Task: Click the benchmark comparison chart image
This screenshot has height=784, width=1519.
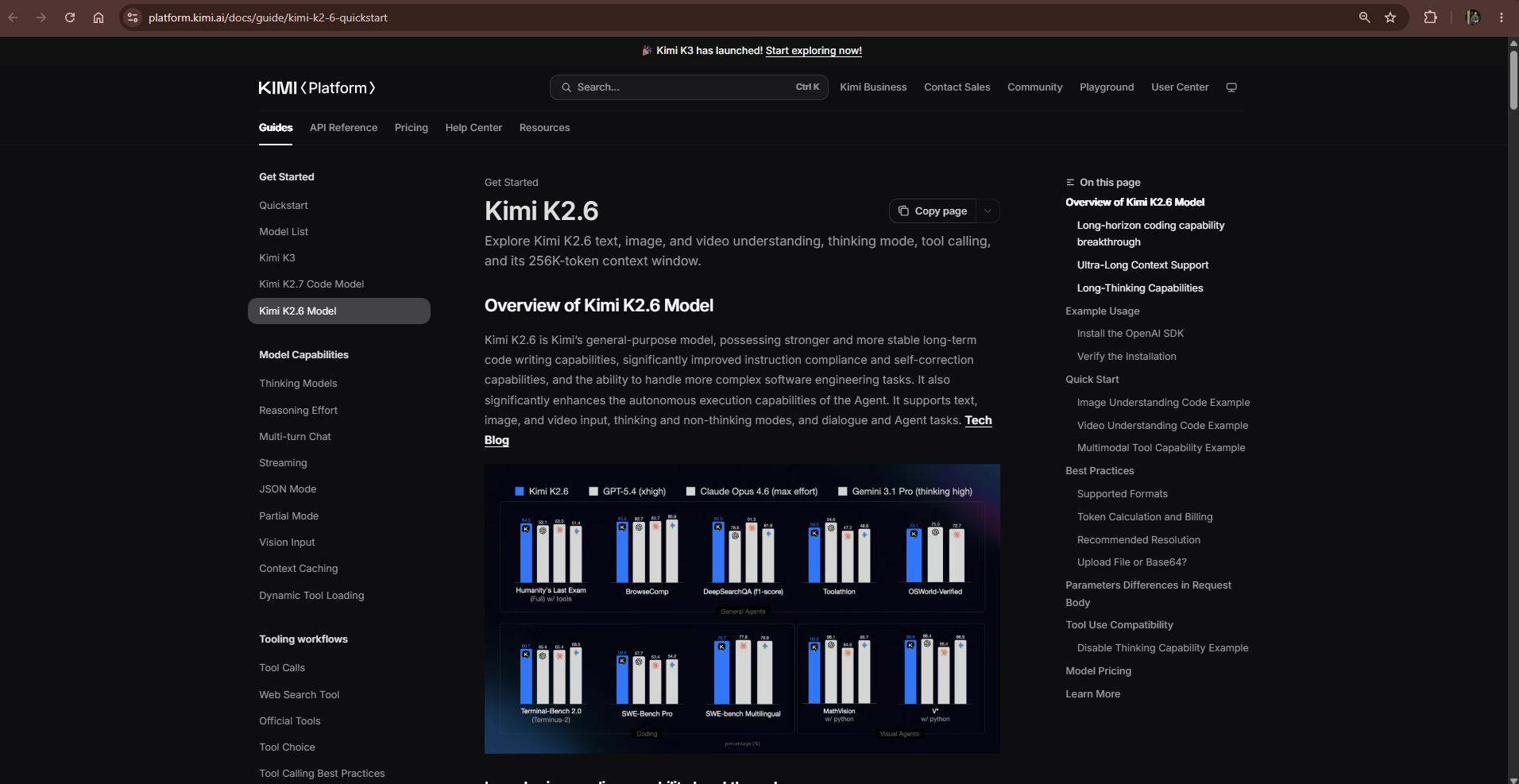Action: [742, 608]
